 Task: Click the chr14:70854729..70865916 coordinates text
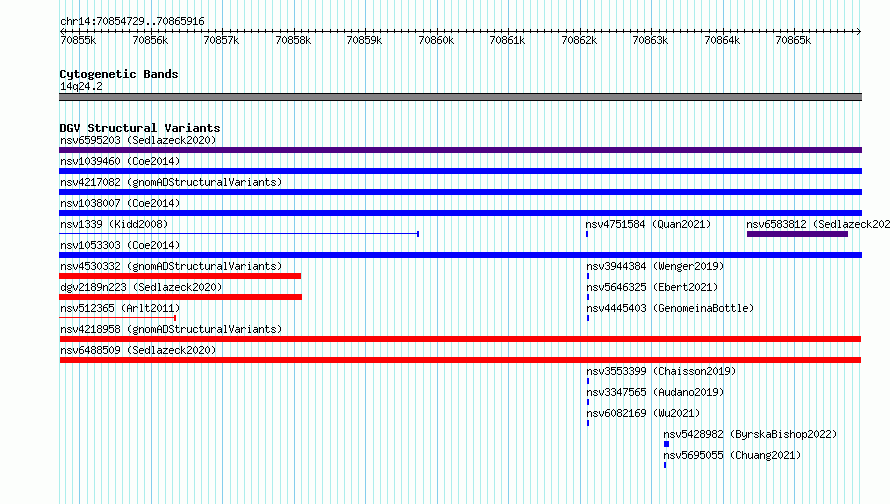click(x=132, y=21)
